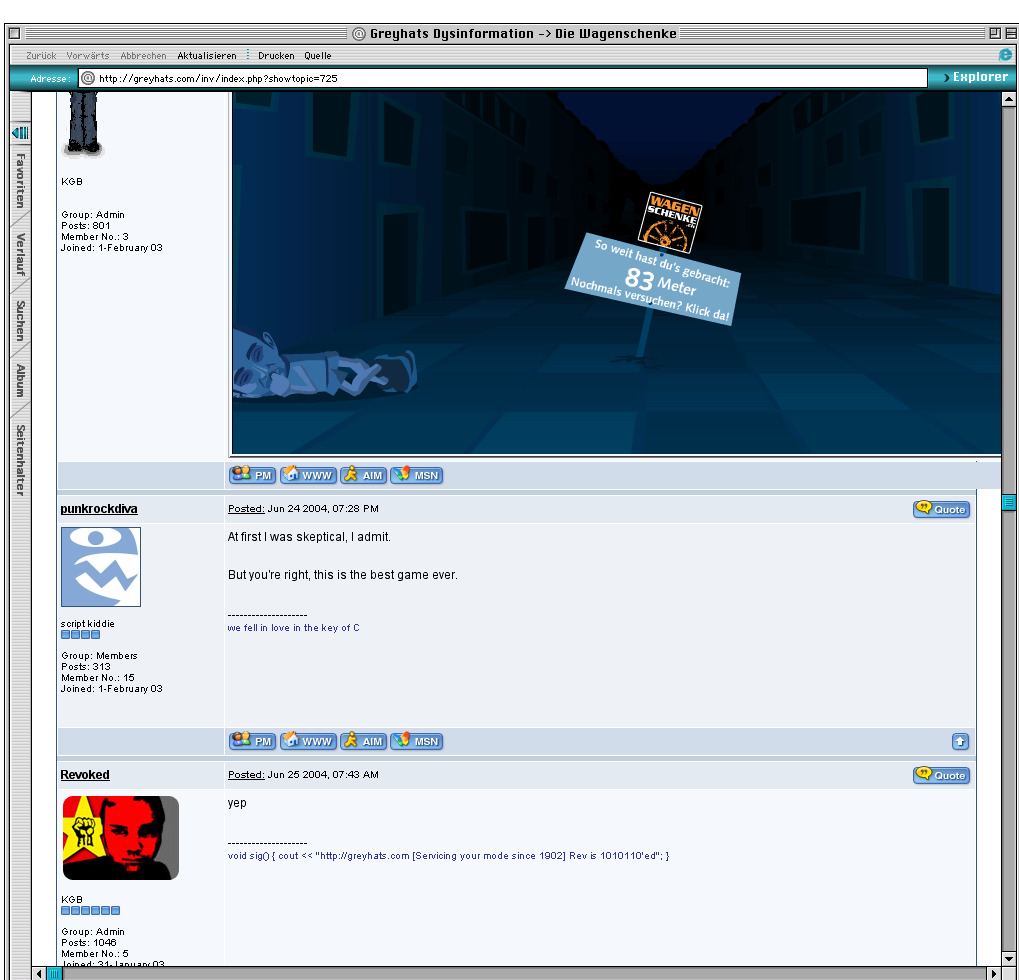Click Revoked's 'void sig()' signature text
The width and height of the screenshot is (1019, 980).
pos(448,856)
